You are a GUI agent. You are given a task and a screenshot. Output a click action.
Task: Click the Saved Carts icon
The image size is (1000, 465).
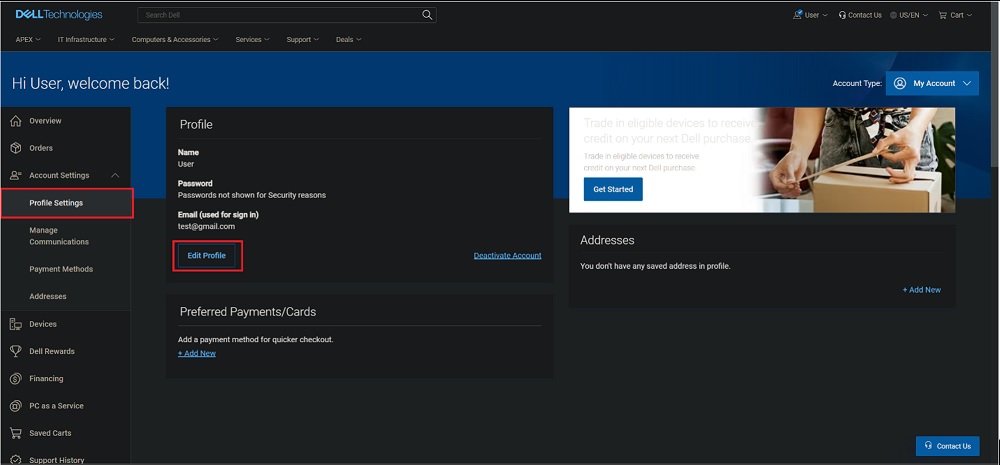[x=16, y=433]
